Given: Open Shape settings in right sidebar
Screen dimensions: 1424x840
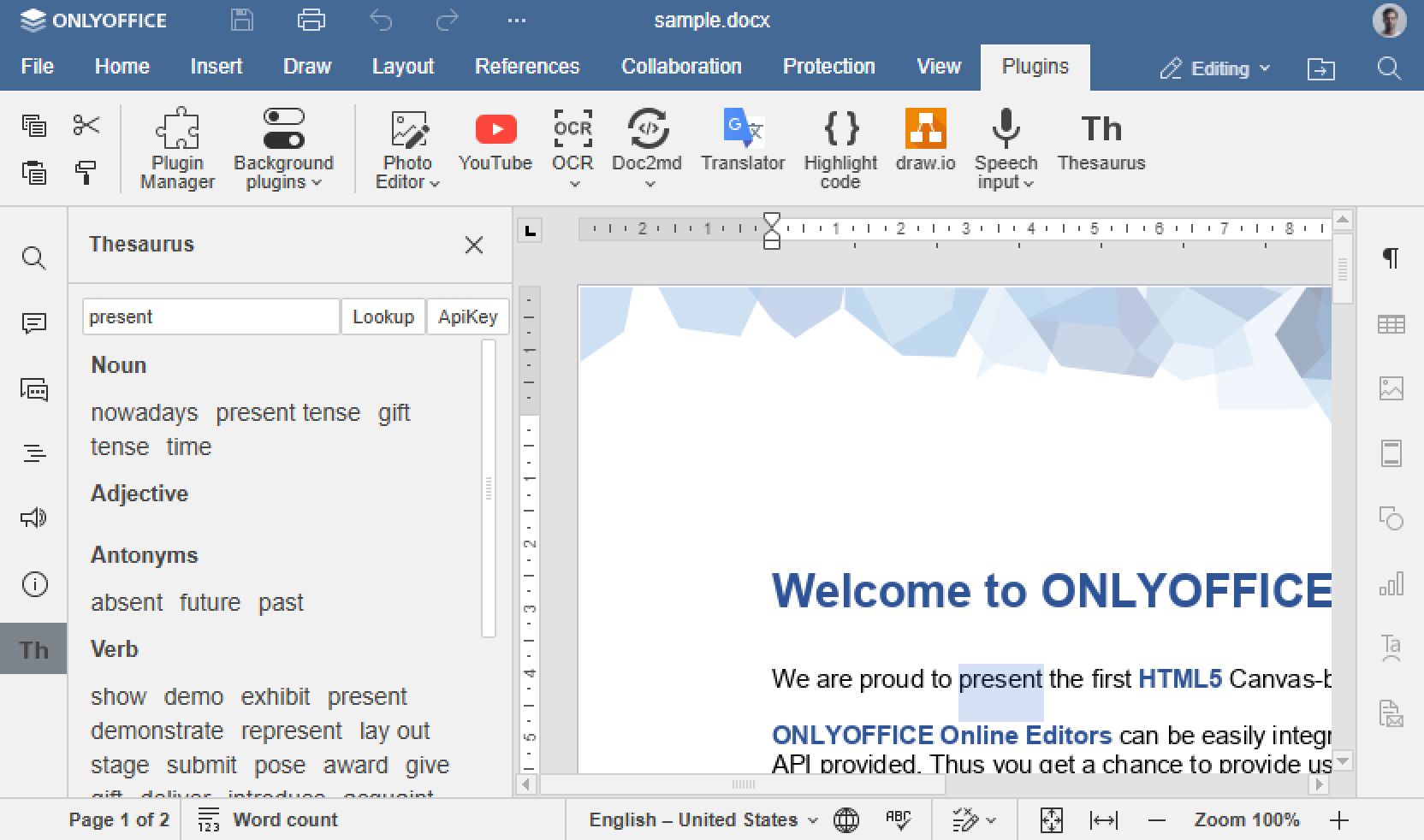Looking at the screenshot, I should (1391, 518).
